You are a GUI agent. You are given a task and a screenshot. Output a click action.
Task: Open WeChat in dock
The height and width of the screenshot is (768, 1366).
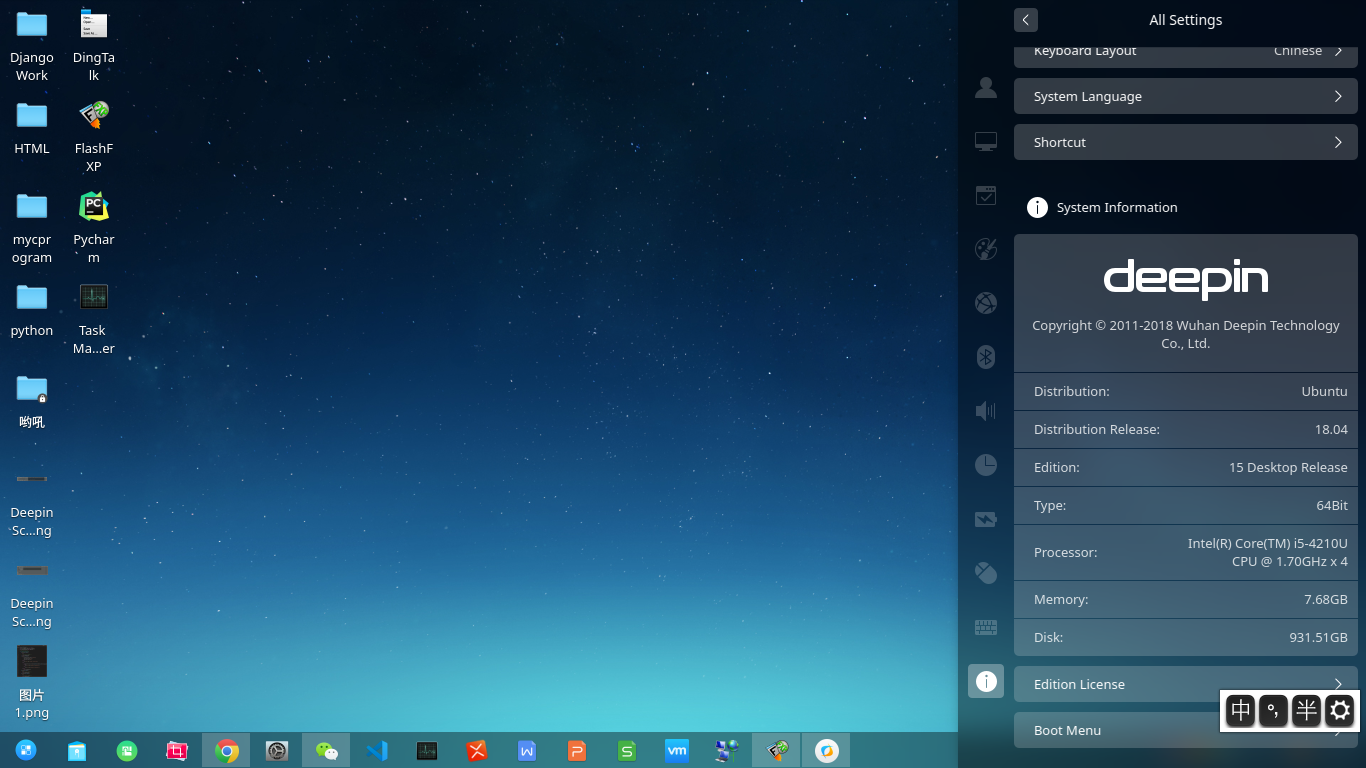[327, 750]
